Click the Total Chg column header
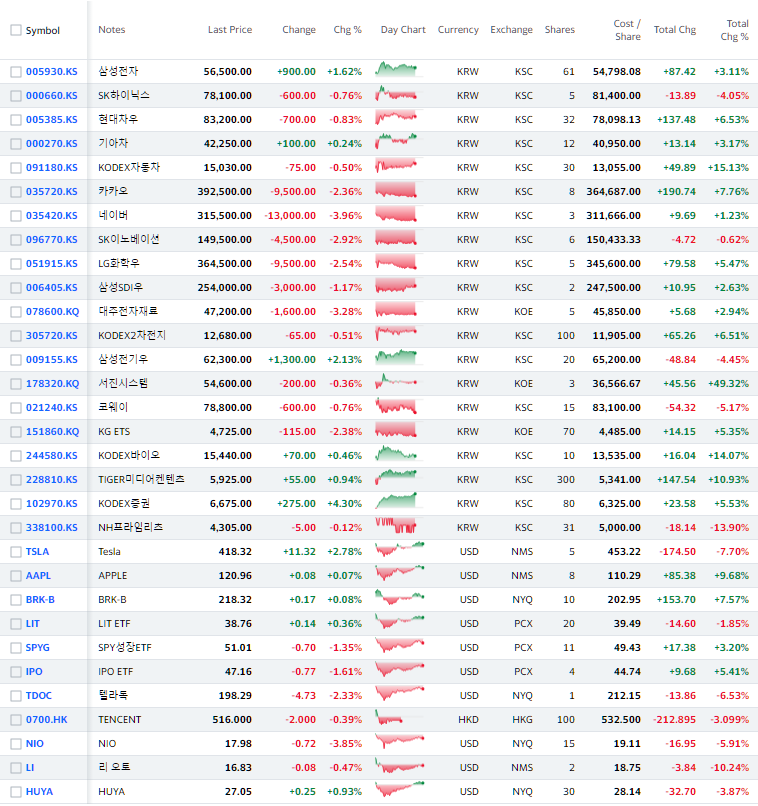 tap(675, 30)
